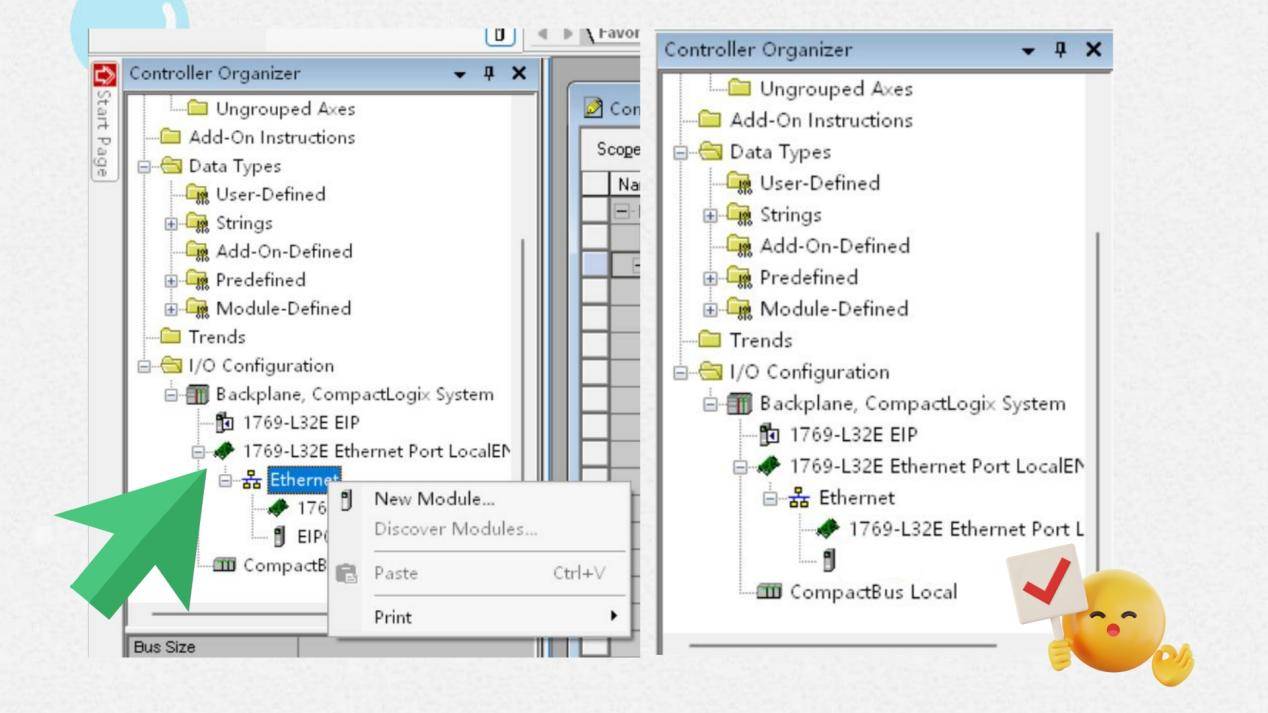Viewport: 1268px width, 713px height.
Task: Click the Add-On Instructions folder icon, right organizer
Action: click(x=710, y=120)
